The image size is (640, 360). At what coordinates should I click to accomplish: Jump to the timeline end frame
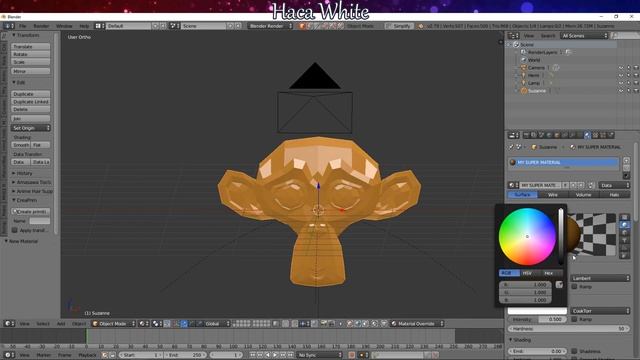pyautogui.click(x=291, y=355)
